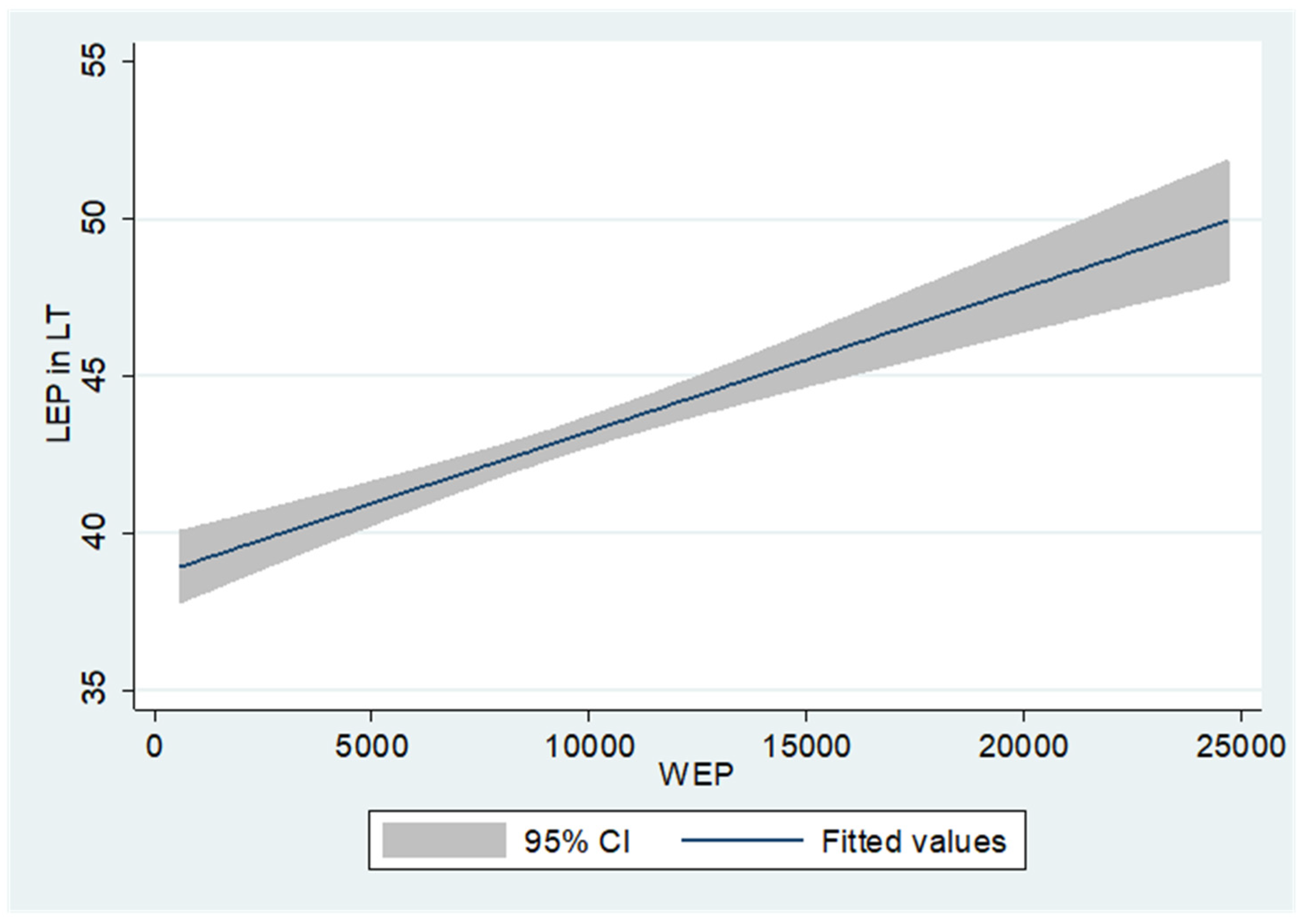Click the 20000 x-axis tick label
Viewport: 1304px width, 924px height.
[1023, 746]
